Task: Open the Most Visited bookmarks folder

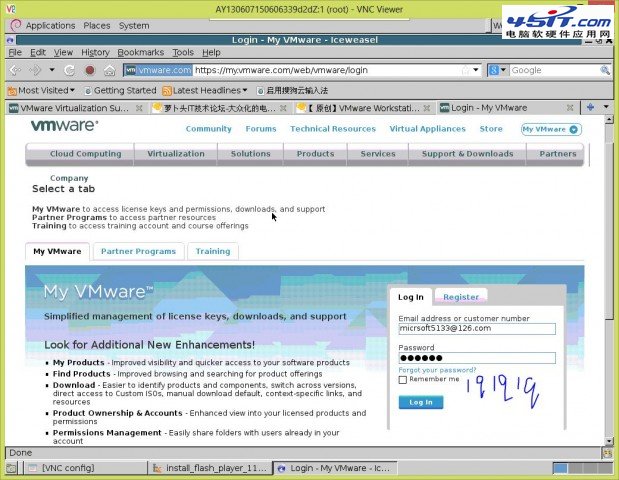Action: [x=41, y=90]
